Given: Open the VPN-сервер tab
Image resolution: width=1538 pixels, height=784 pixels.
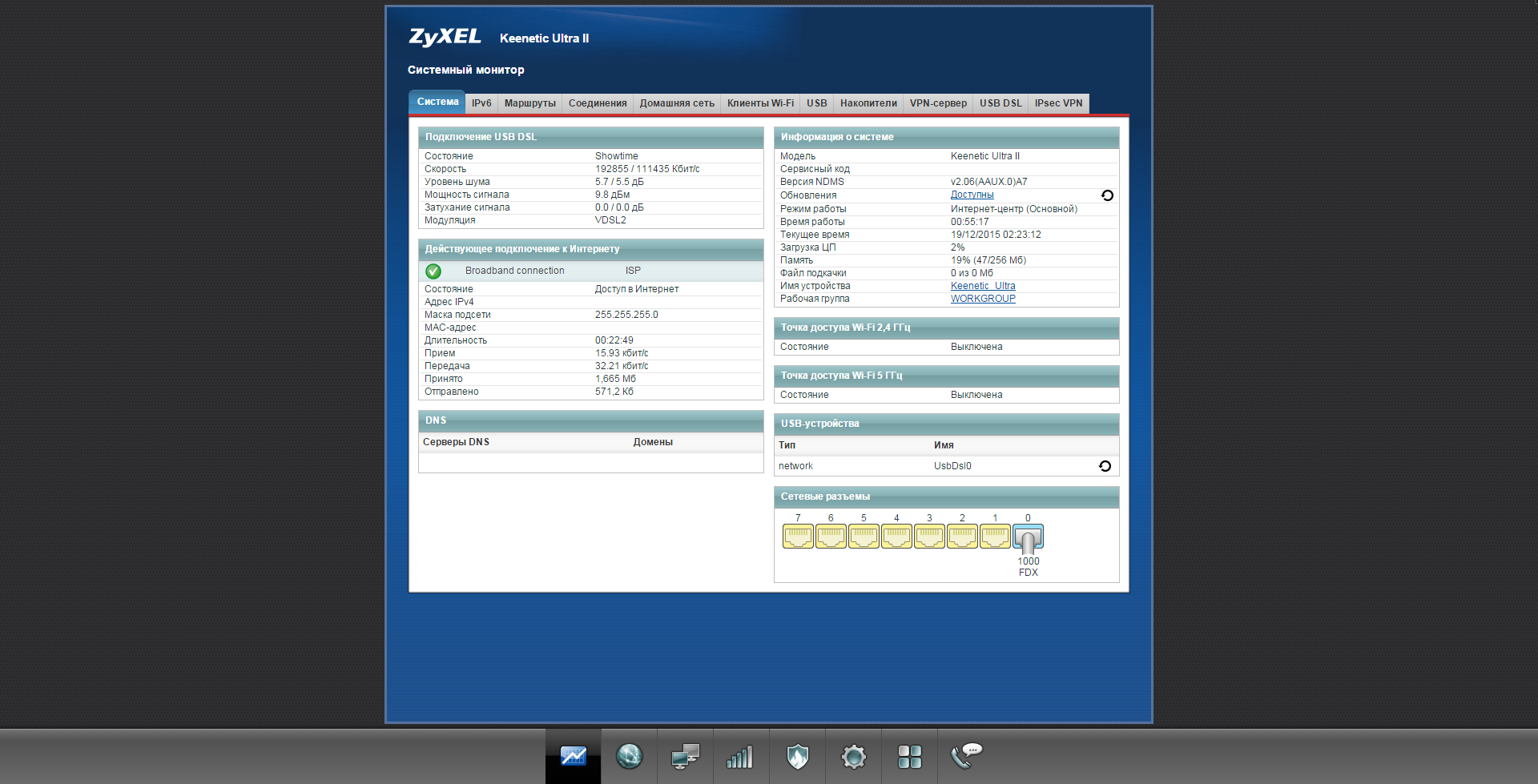Looking at the screenshot, I should pyautogui.click(x=938, y=103).
